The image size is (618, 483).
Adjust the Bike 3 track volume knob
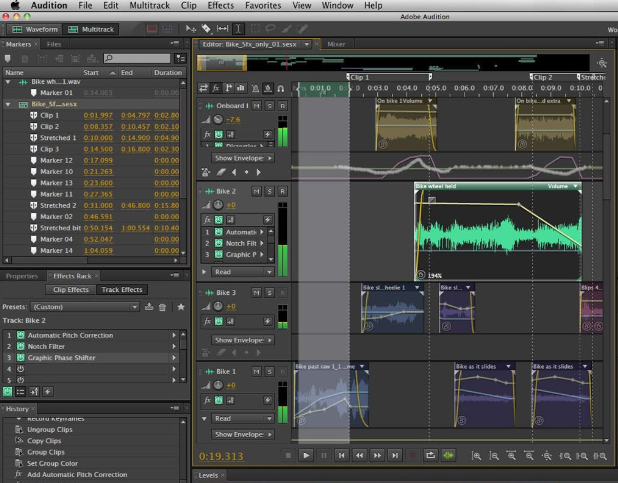pos(218,306)
